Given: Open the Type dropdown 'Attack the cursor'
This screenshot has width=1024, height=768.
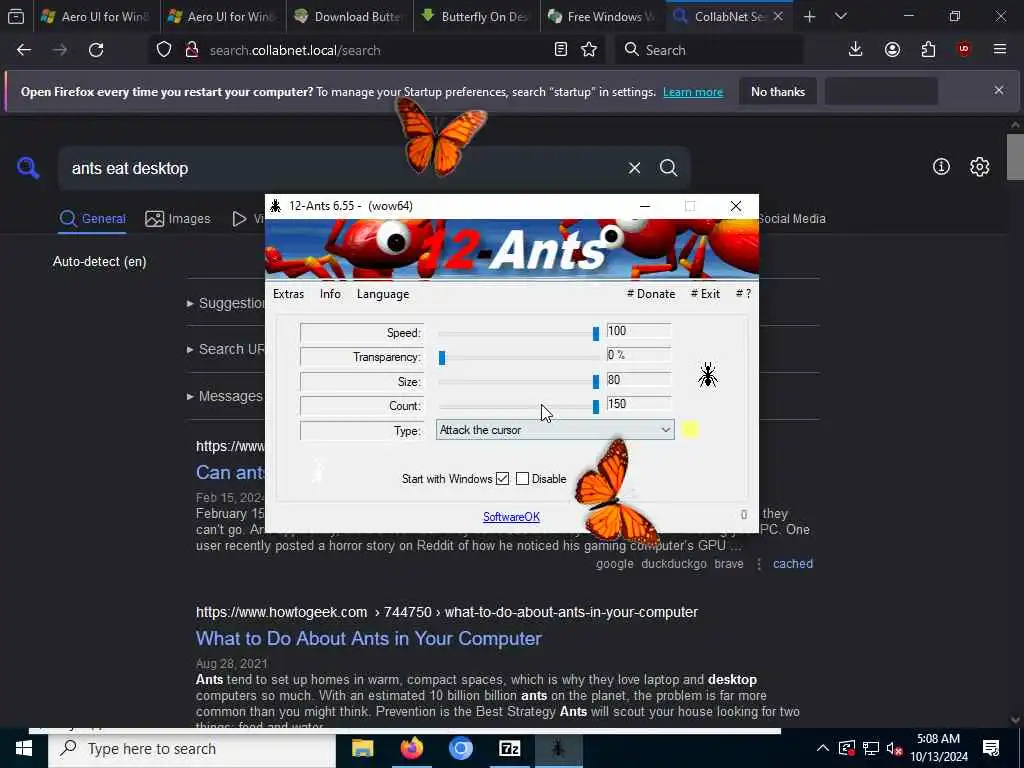Looking at the screenshot, I should [555, 430].
